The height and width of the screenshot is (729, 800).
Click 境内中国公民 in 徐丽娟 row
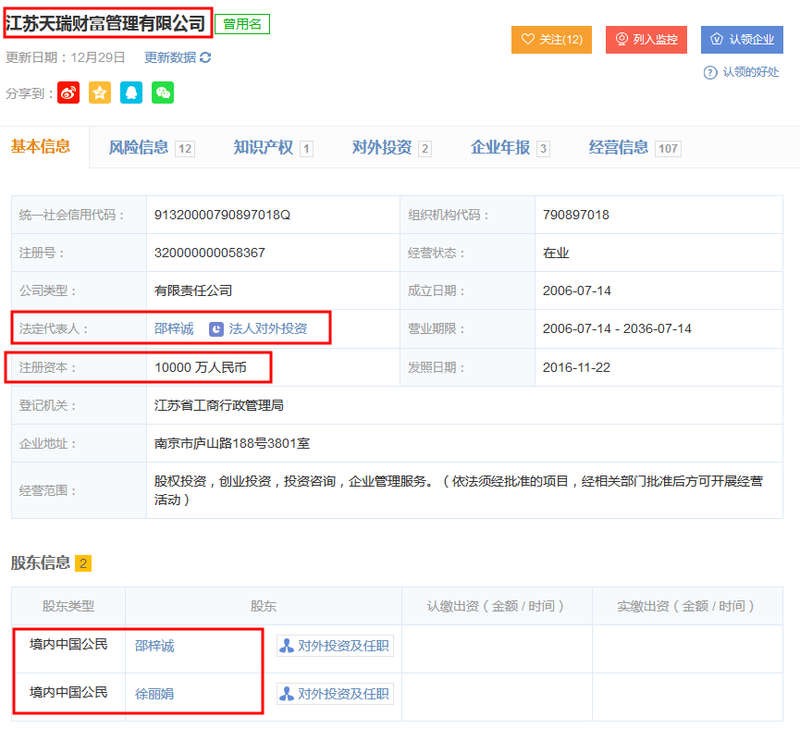point(69,692)
